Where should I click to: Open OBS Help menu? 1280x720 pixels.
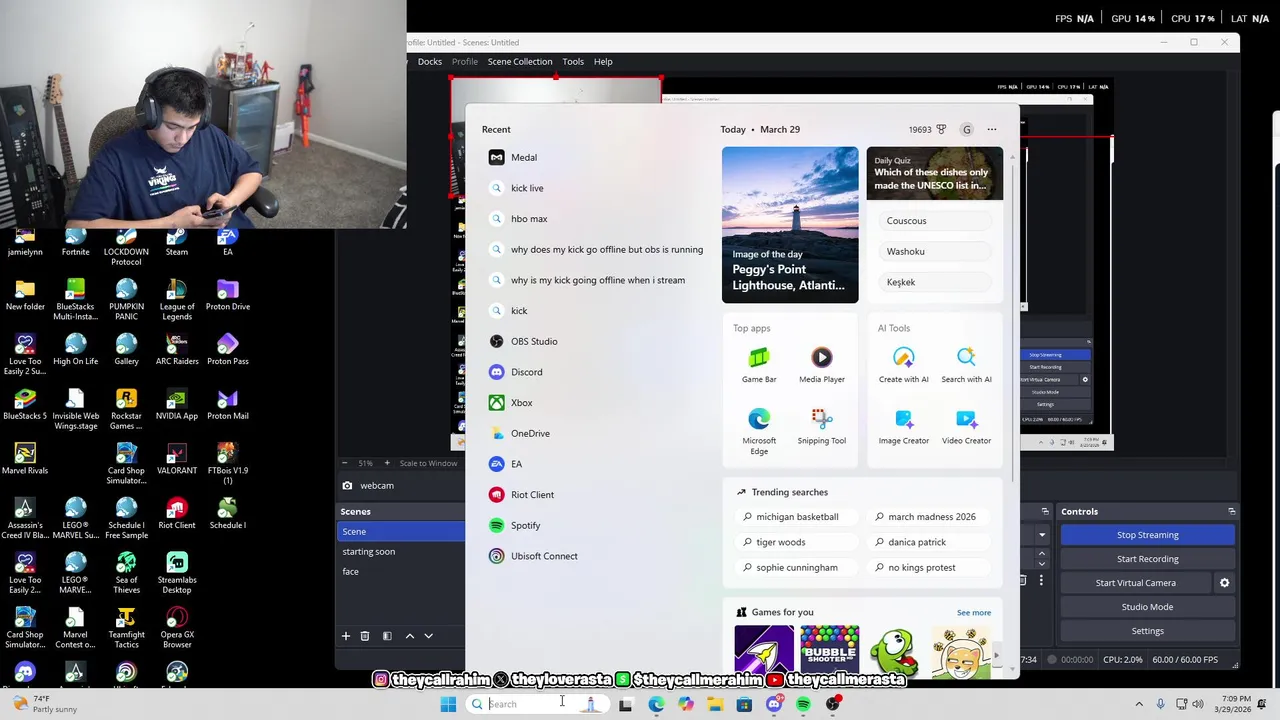603,61
